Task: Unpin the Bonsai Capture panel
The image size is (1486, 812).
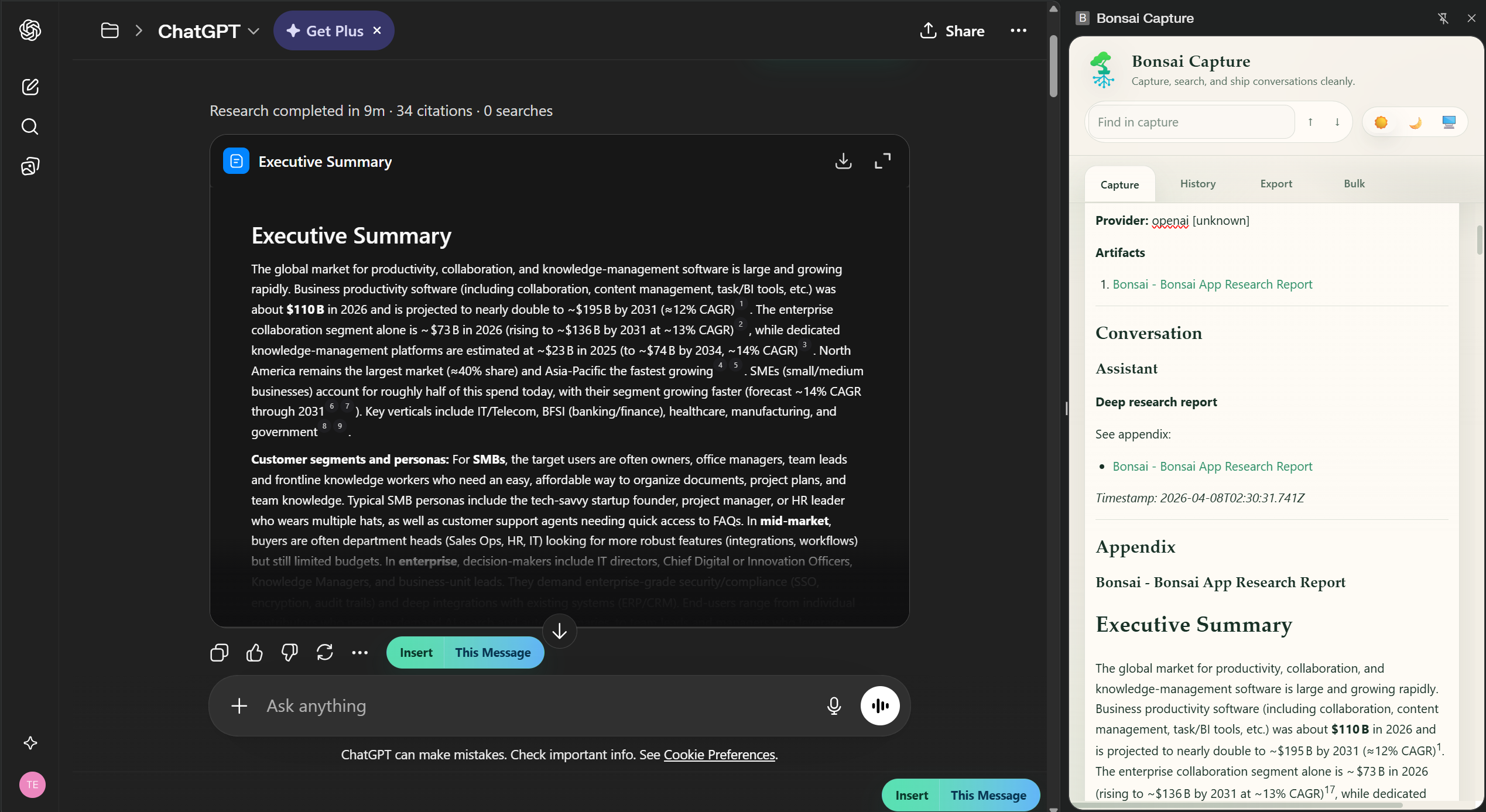Action: tap(1443, 18)
